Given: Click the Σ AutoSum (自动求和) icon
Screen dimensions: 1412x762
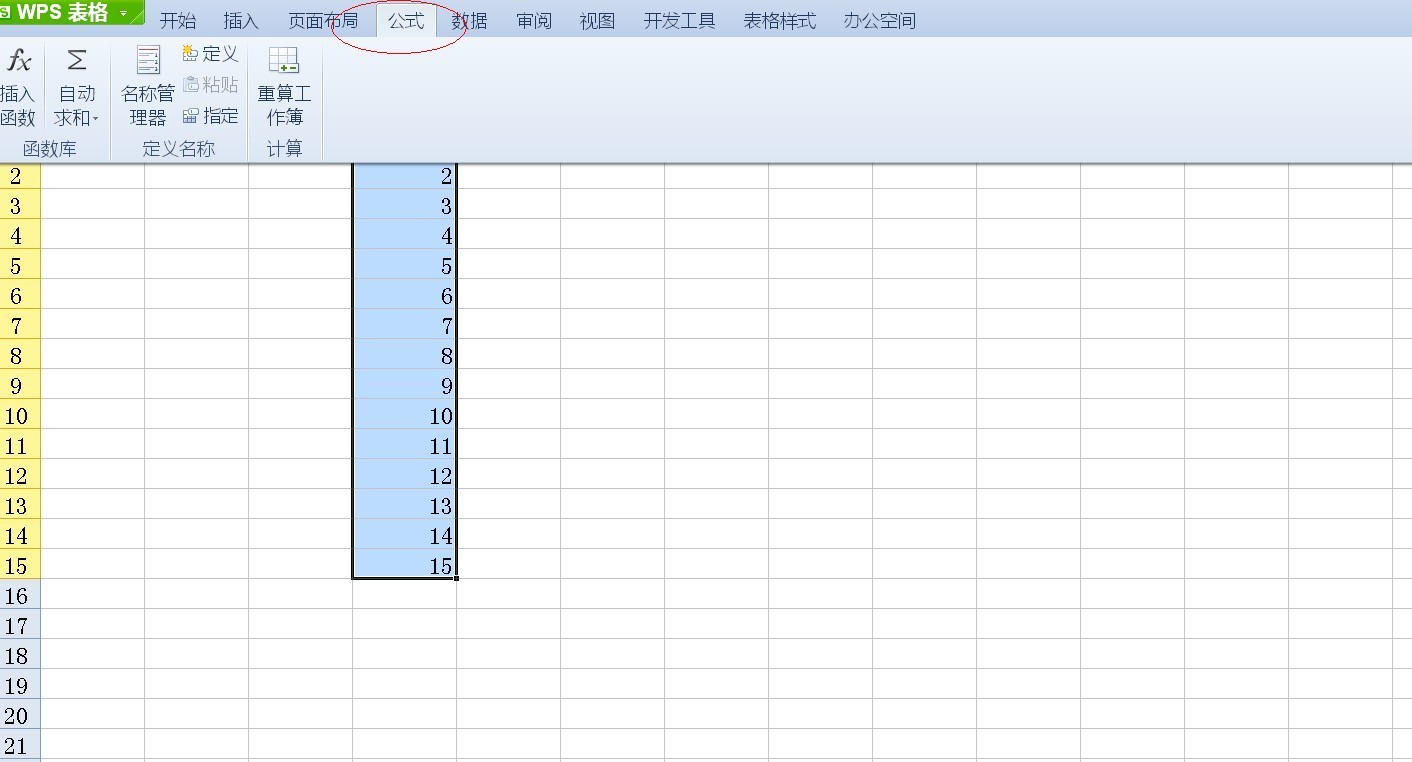Looking at the screenshot, I should coord(77,60).
